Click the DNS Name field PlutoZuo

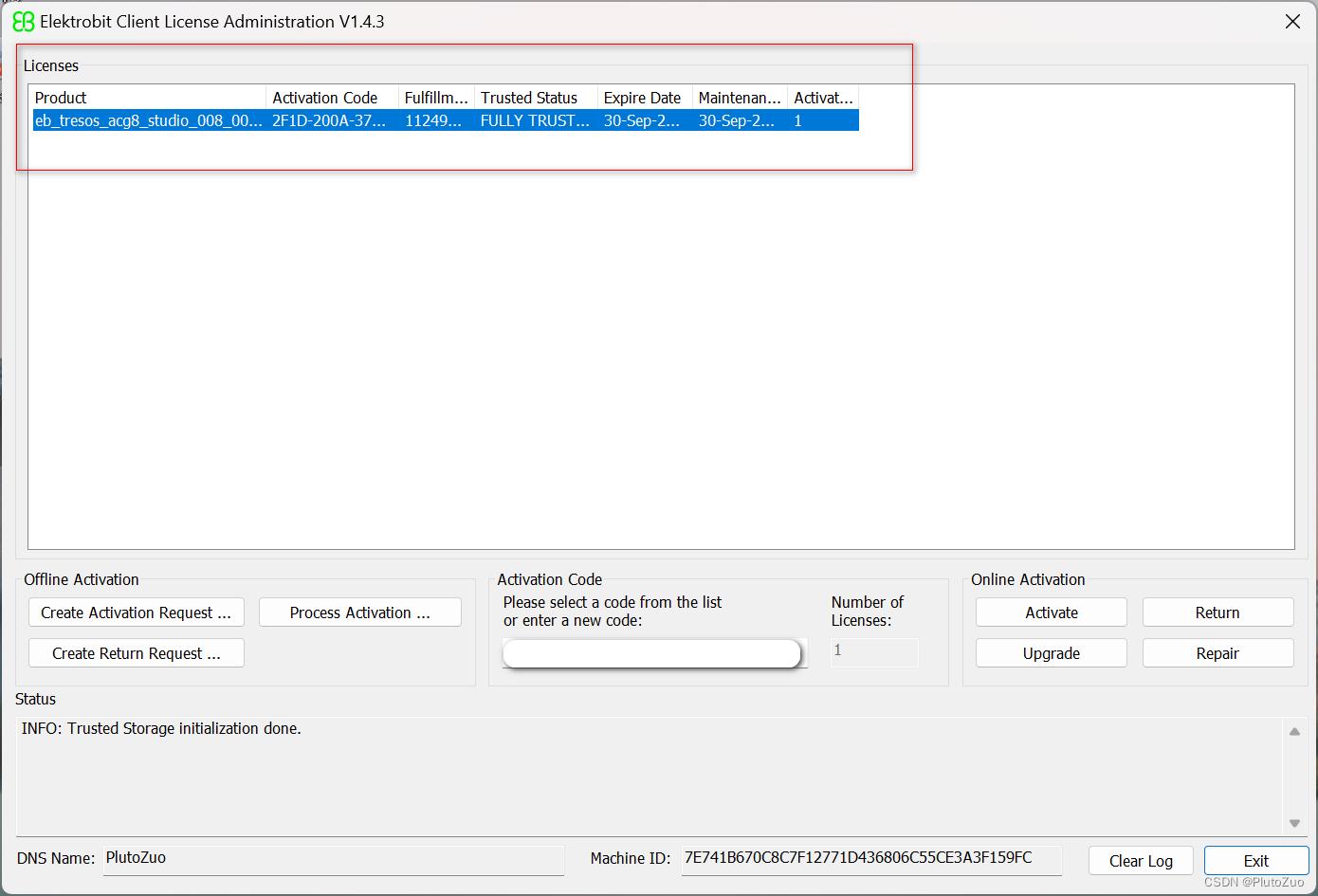pyautogui.click(x=334, y=859)
